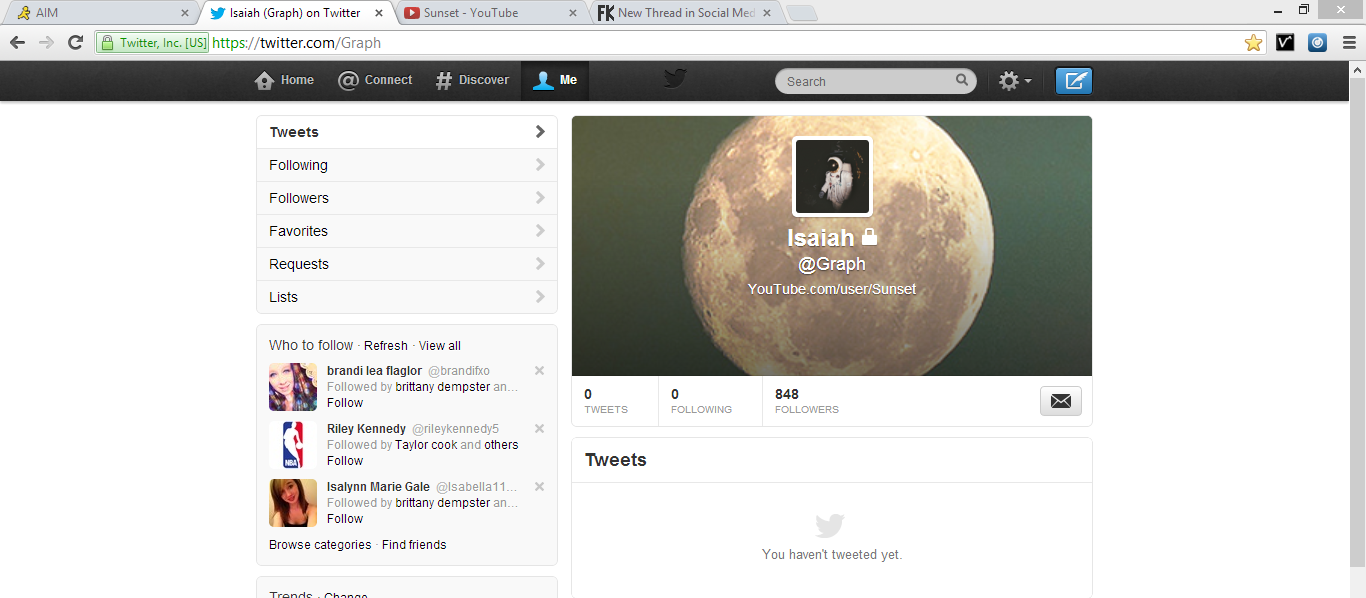The width and height of the screenshot is (1366, 598).
Task: Click Browse categories link
Action: click(x=320, y=545)
